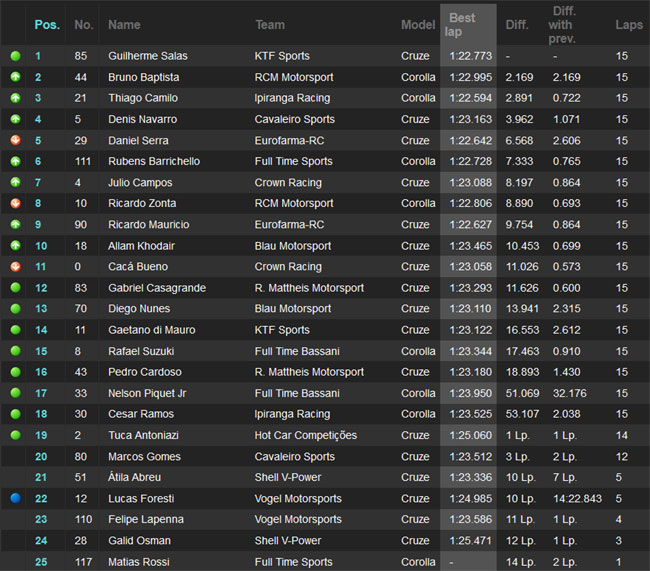Sort by the Pos. column header
Screen dimensions: 650x571
tap(47, 25)
